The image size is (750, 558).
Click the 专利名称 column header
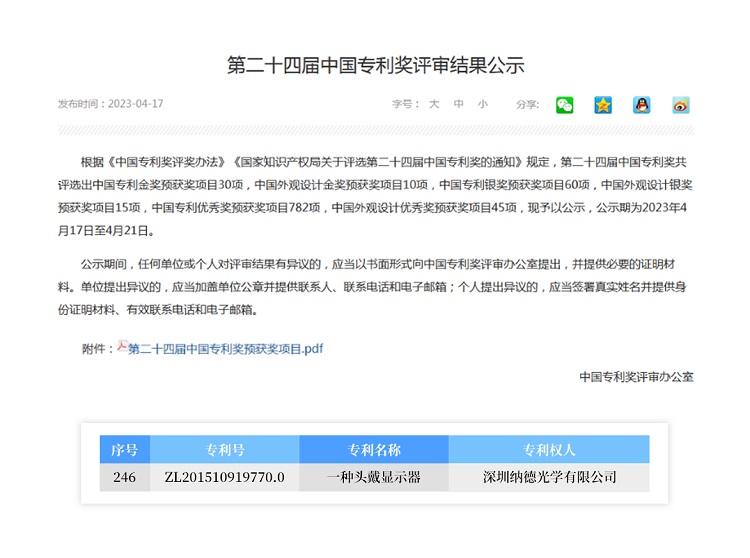pos(374,450)
